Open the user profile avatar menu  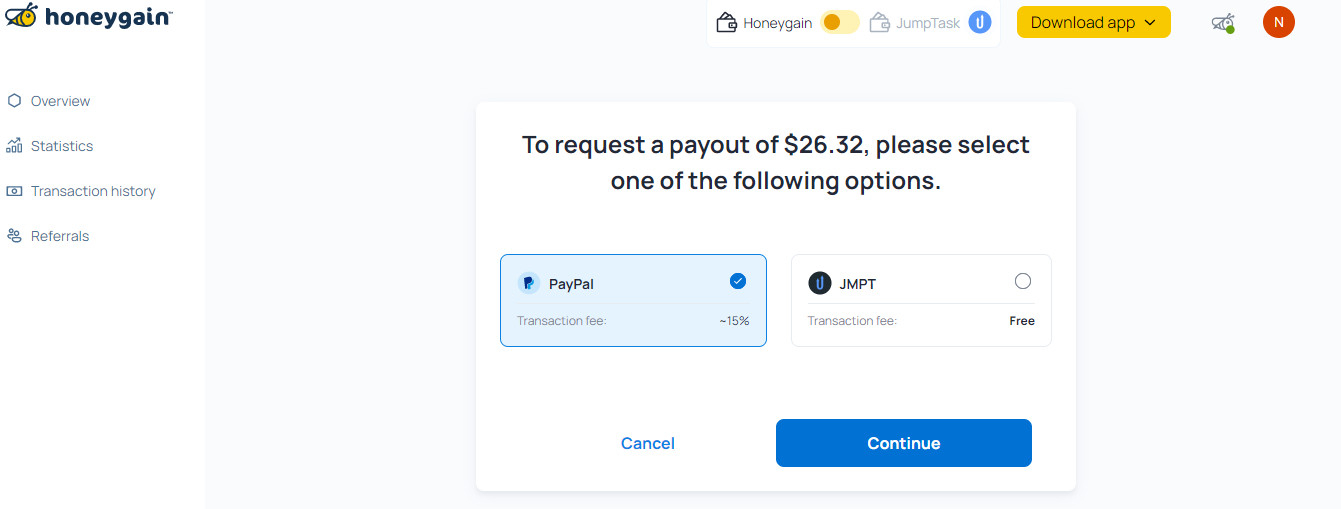[x=1278, y=22]
